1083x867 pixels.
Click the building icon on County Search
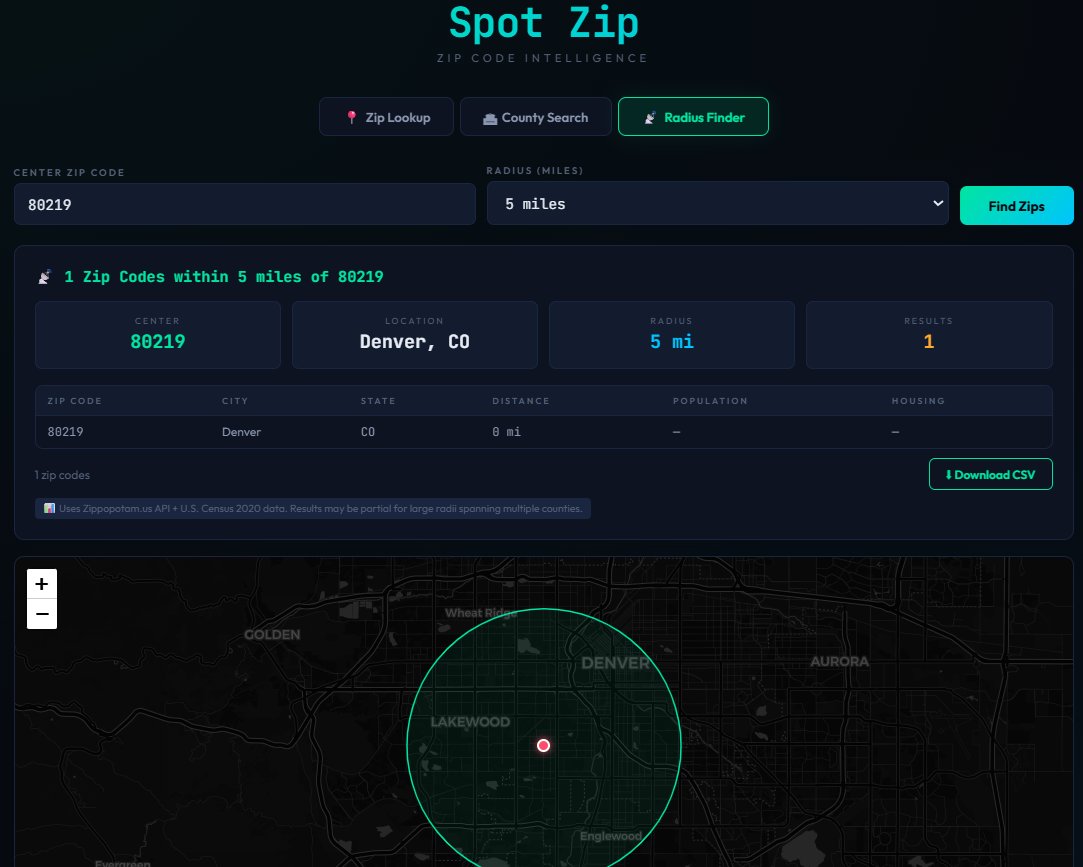pyautogui.click(x=490, y=117)
